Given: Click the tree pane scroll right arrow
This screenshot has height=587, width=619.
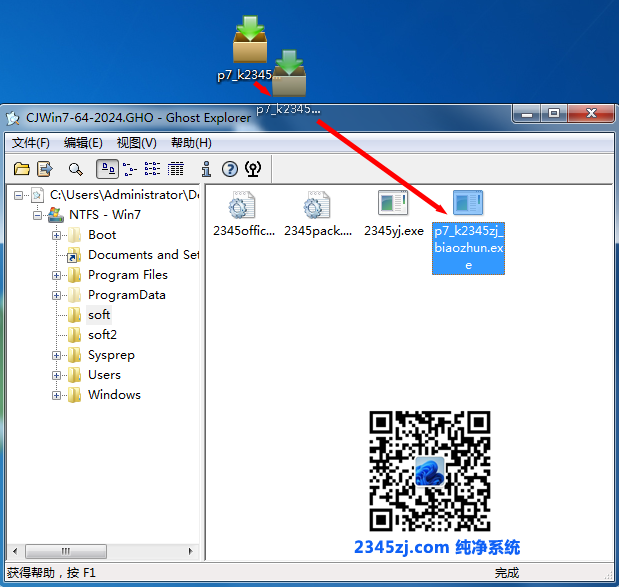Looking at the screenshot, I should pos(191,551).
